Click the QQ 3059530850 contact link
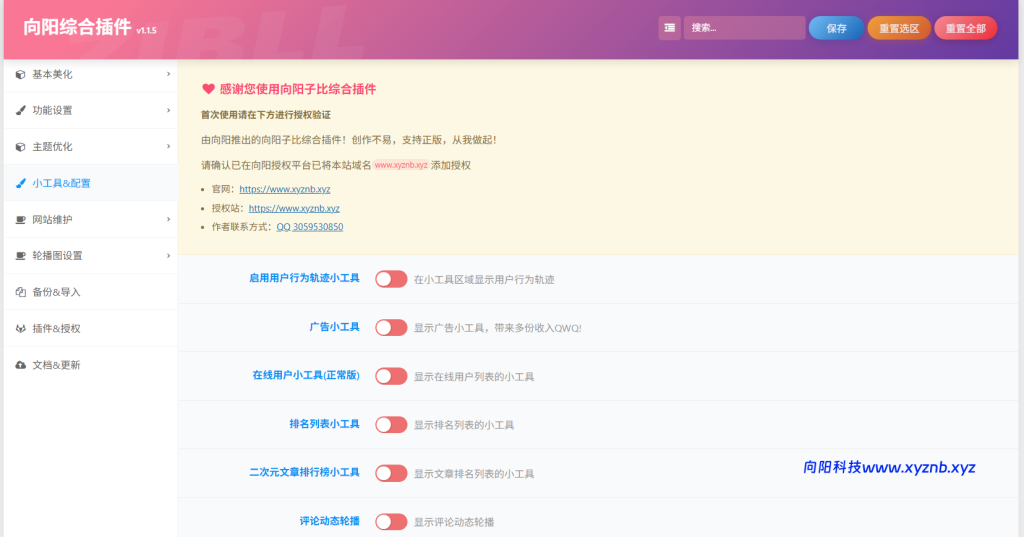1024x537 pixels. (x=310, y=227)
